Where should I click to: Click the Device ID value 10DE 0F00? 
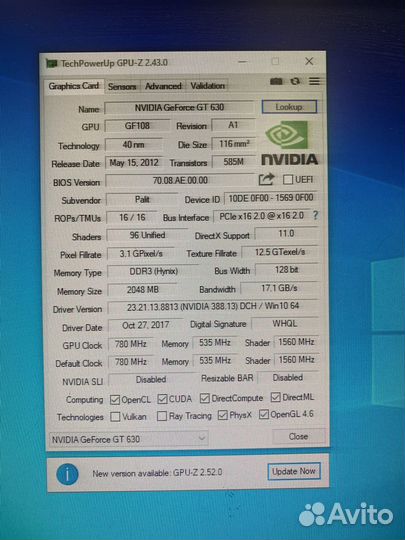pos(271,198)
